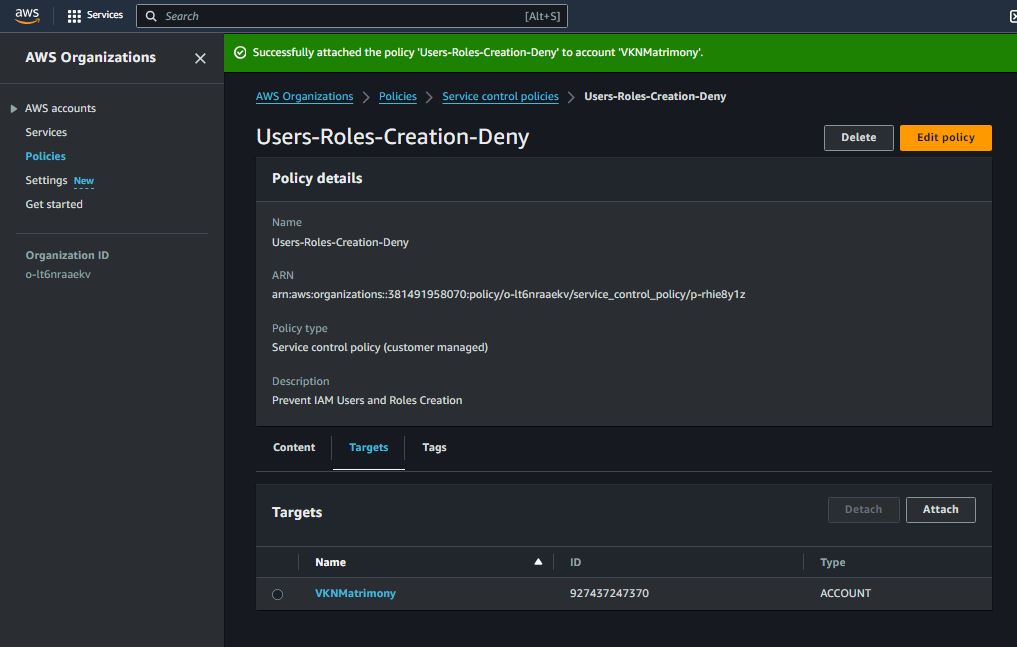1017x647 pixels.
Task: Open the VKNMatrimony account link
Action: tap(355, 593)
